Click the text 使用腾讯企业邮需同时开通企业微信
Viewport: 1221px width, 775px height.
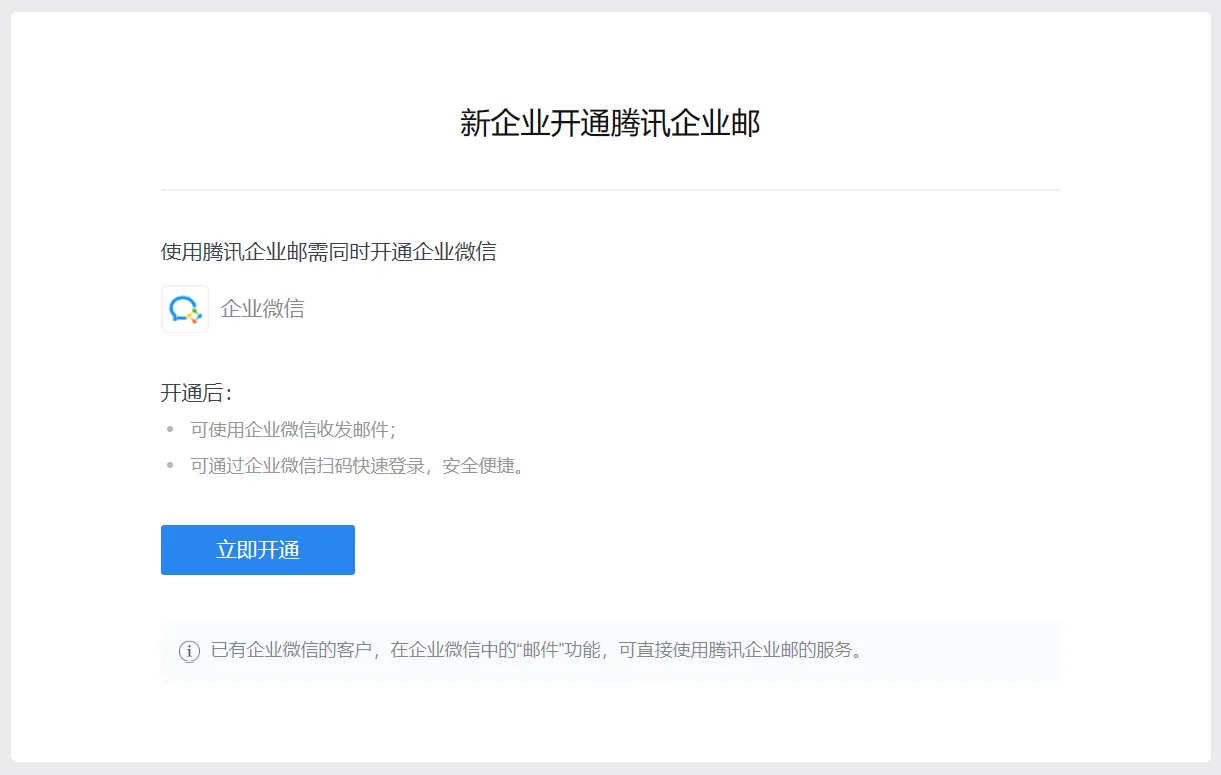(328, 252)
